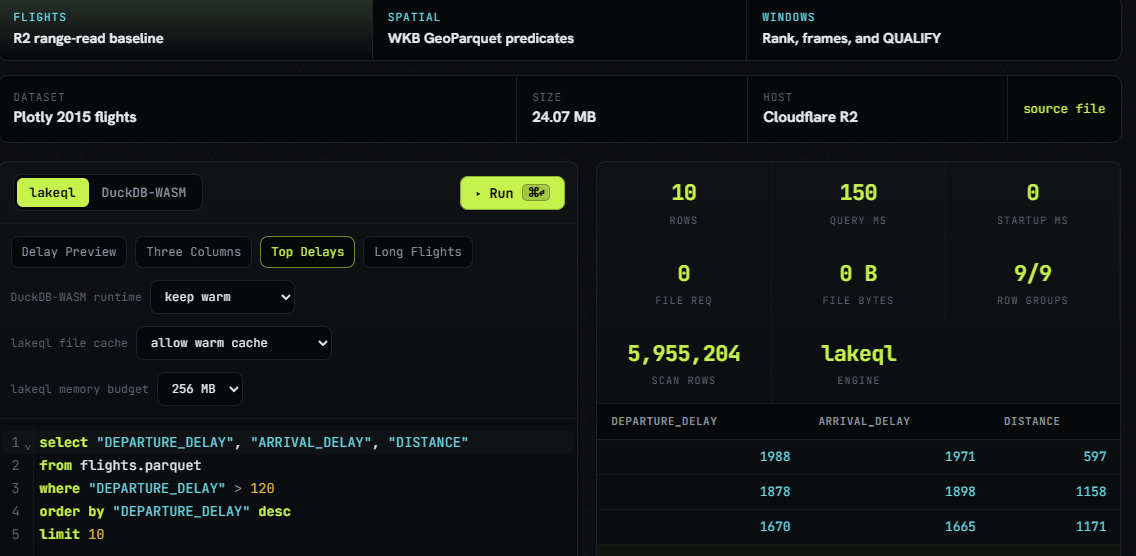This screenshot has height=556, width=1136.
Task: Run the query with the Run button
Action: 512,193
